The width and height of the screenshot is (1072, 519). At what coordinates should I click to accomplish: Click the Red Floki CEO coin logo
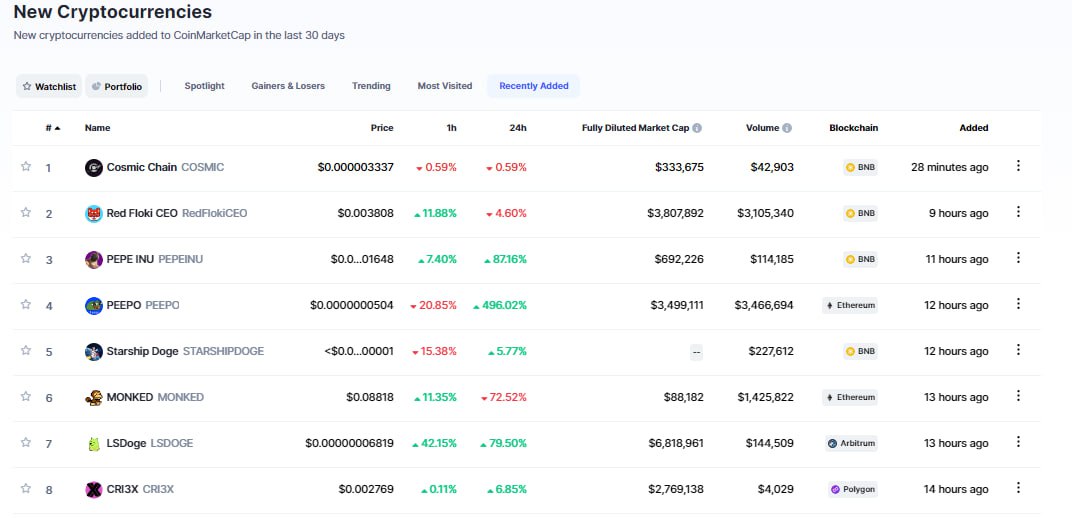tap(94, 213)
